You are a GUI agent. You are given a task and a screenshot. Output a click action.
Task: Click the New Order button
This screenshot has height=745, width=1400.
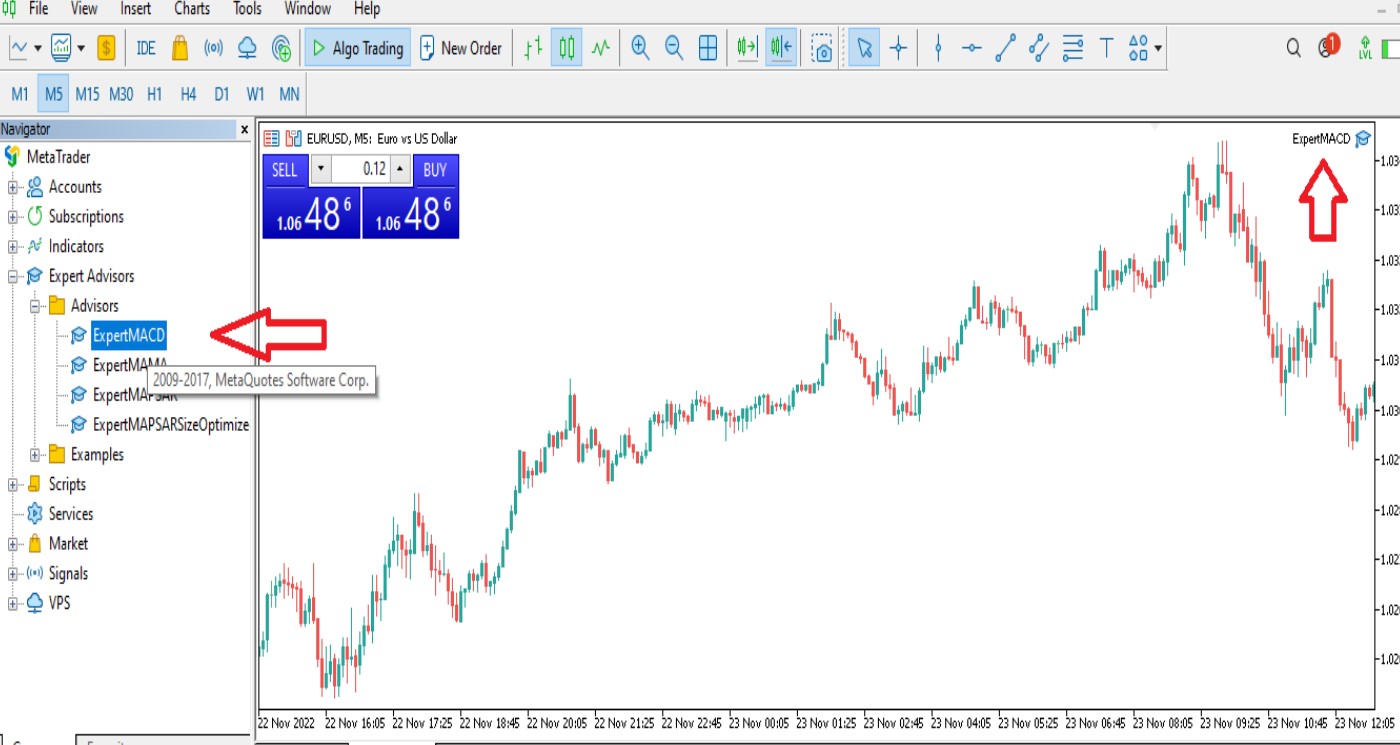point(461,48)
